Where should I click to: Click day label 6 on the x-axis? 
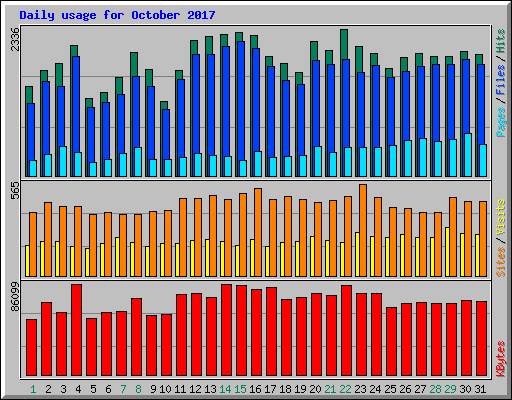coord(108,389)
